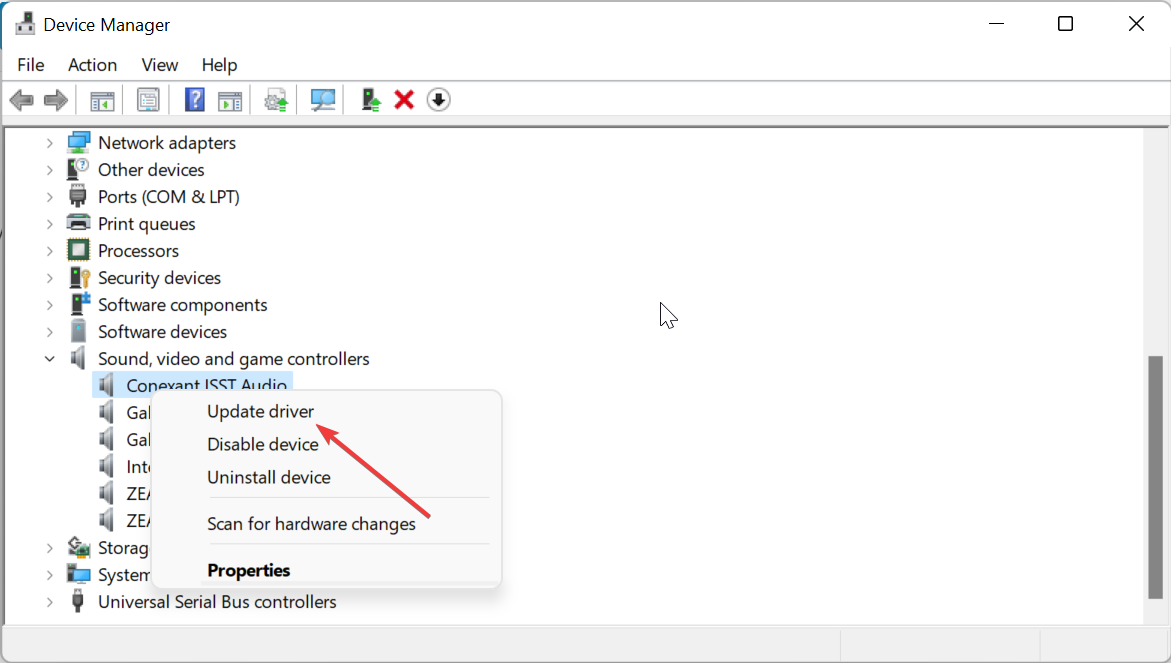Expand the Print queues node
This screenshot has width=1171, height=663.
point(49,224)
